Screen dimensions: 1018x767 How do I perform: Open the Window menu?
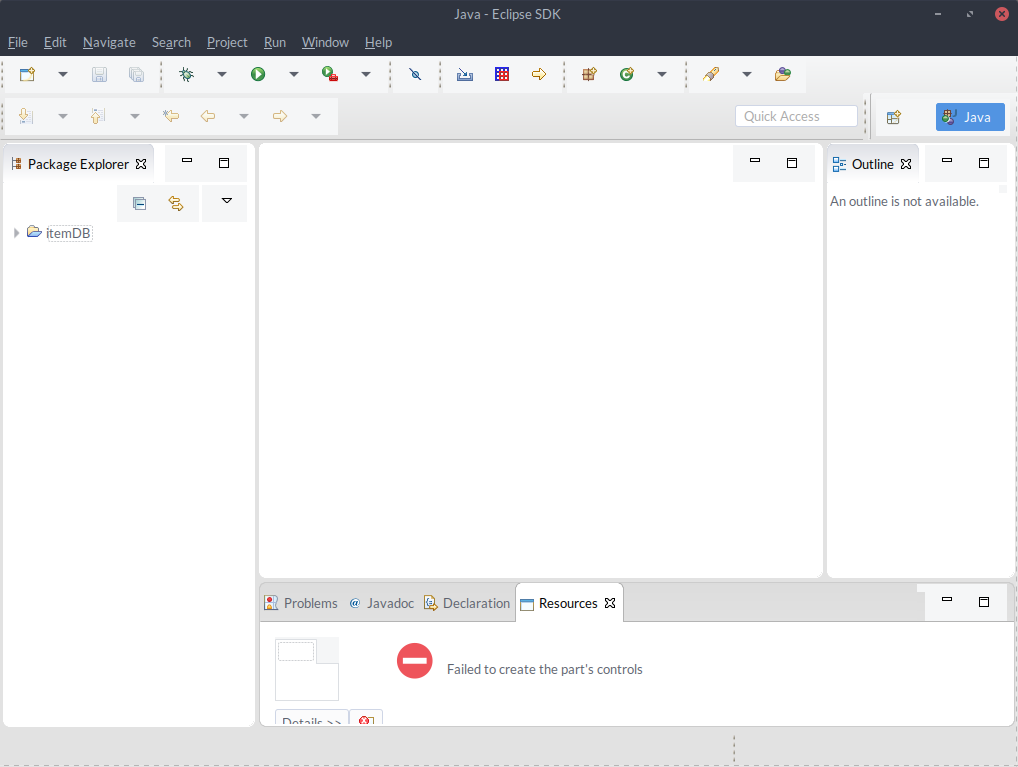tap(325, 42)
